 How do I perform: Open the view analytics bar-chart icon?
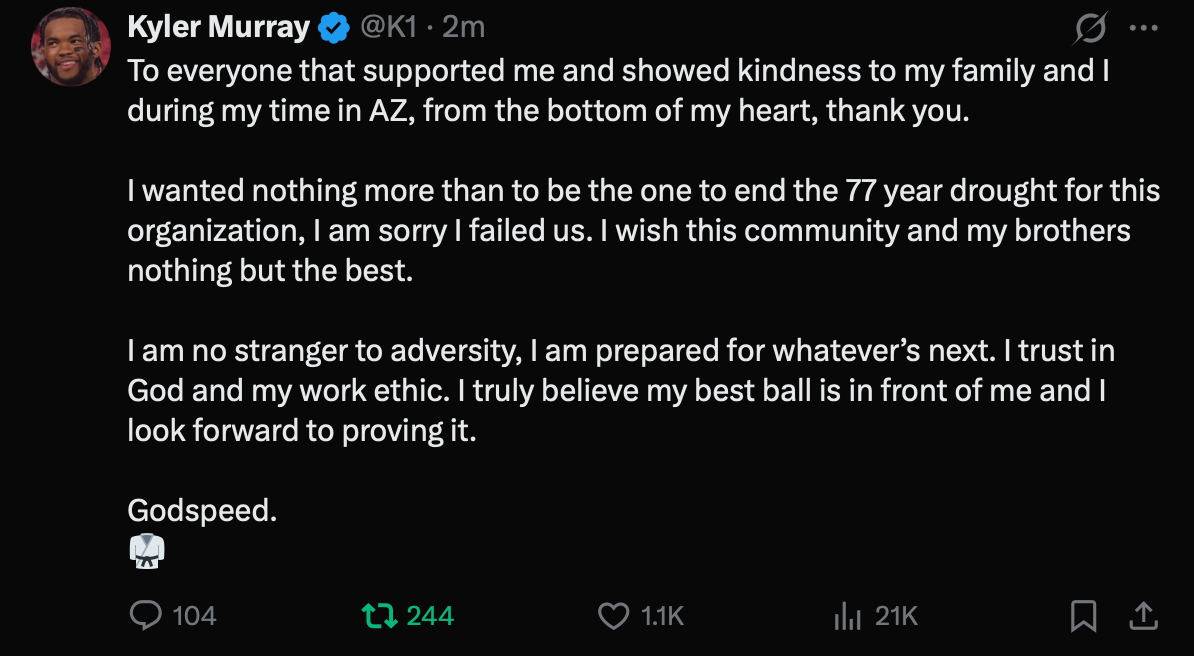(847, 616)
